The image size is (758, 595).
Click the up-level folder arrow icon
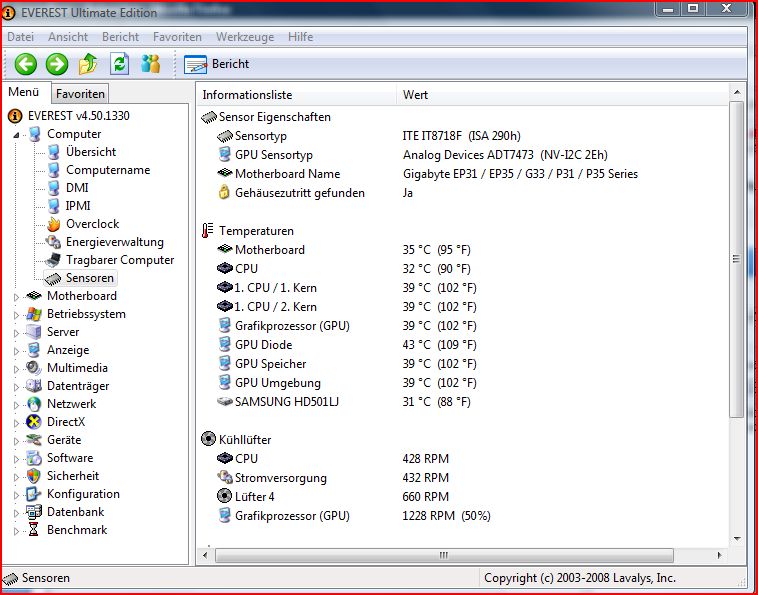pos(88,64)
